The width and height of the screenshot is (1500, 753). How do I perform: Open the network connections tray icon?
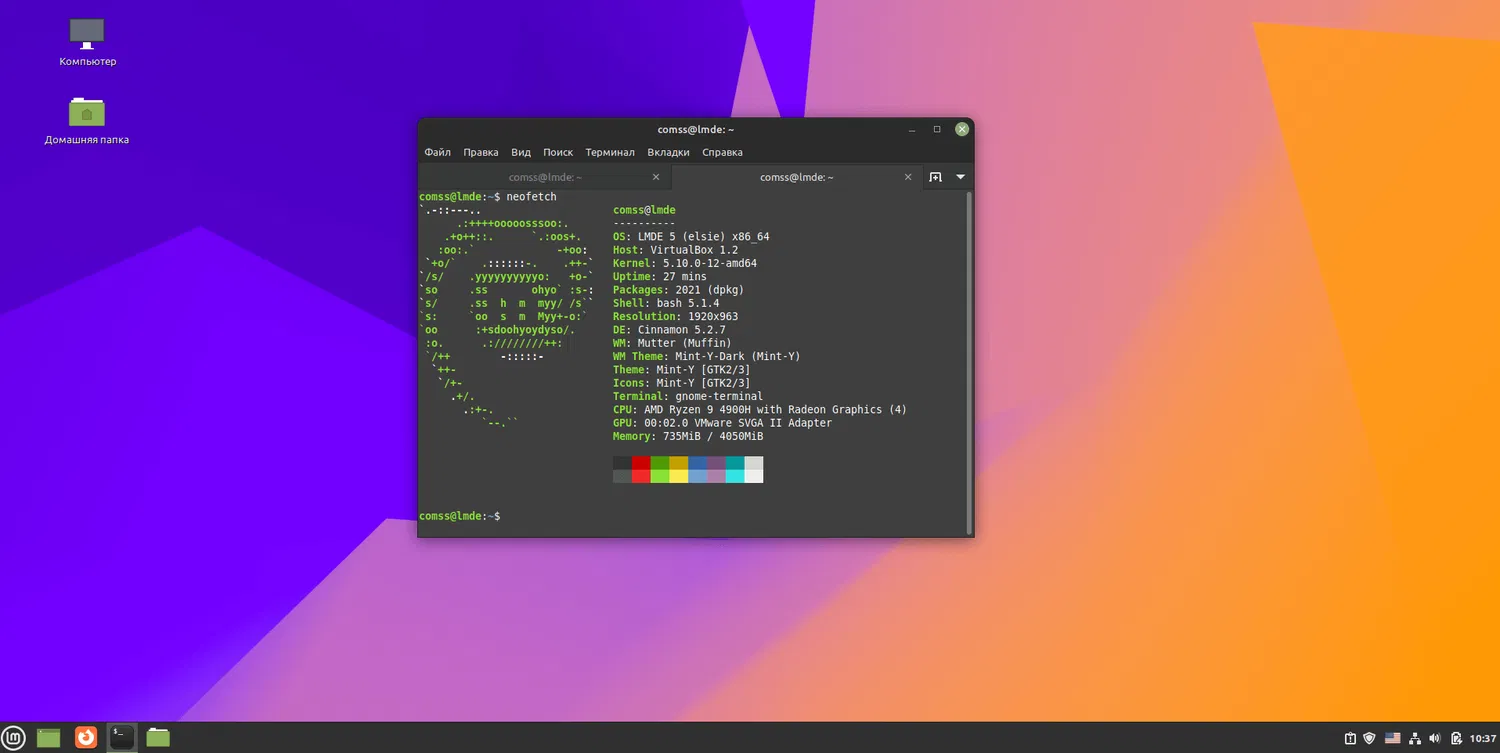pos(1416,739)
